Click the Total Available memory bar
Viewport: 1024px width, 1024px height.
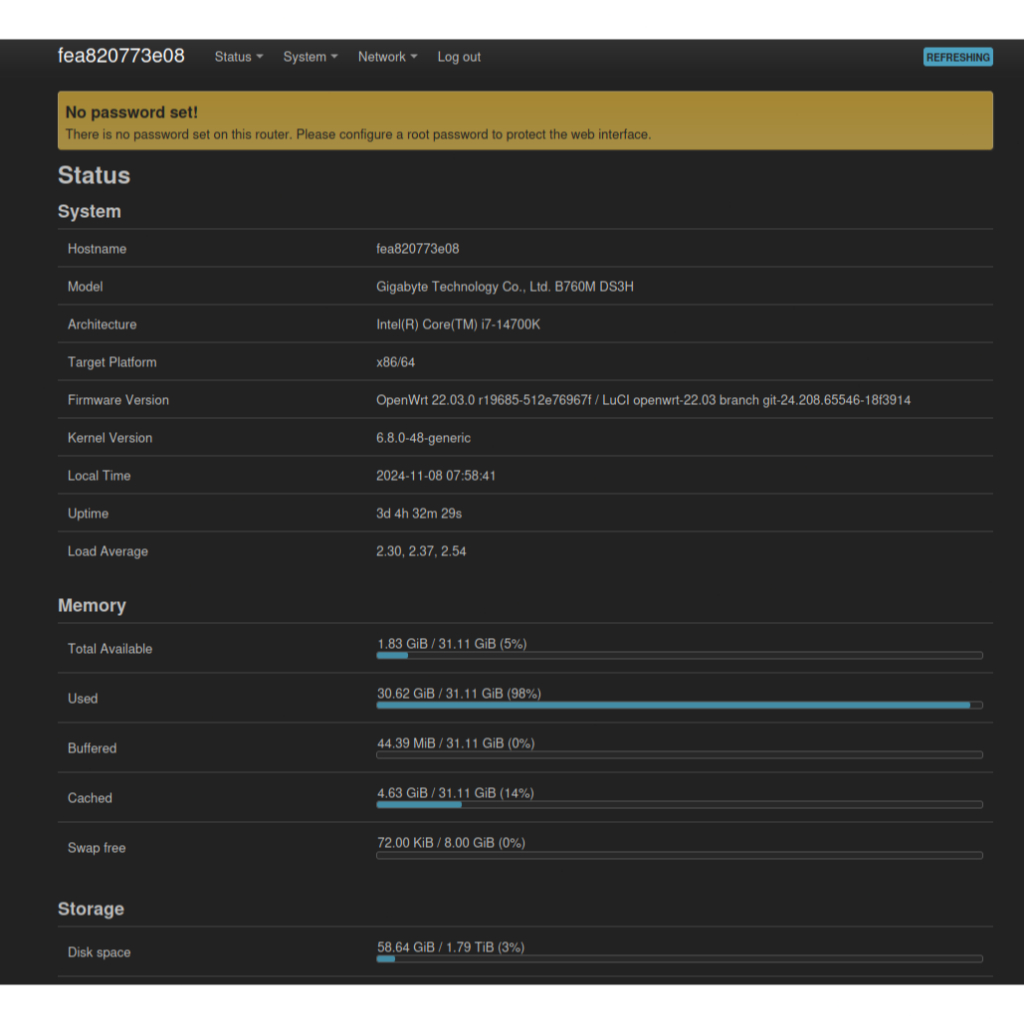[679, 655]
